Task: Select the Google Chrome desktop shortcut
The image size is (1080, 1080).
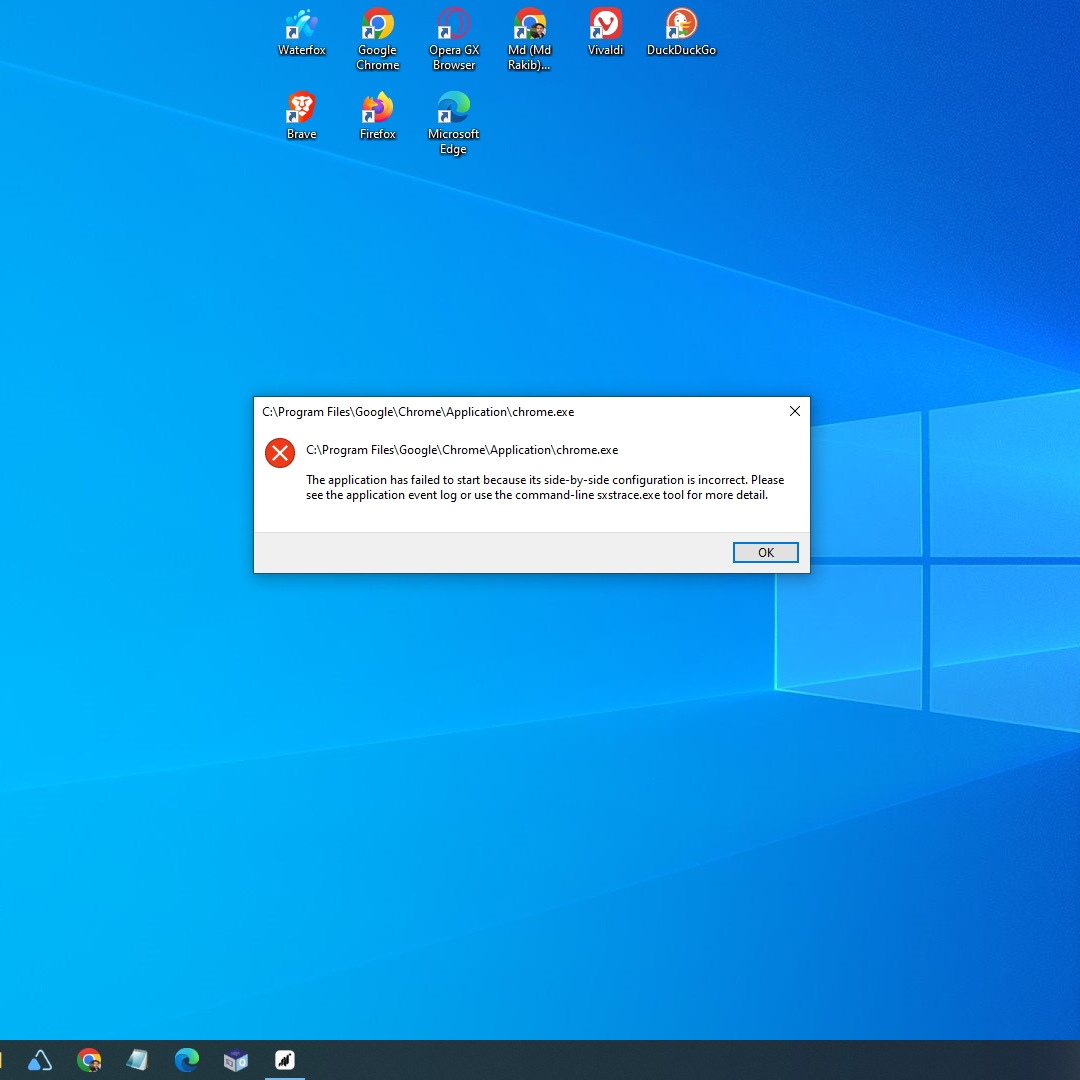Action: 377,39
